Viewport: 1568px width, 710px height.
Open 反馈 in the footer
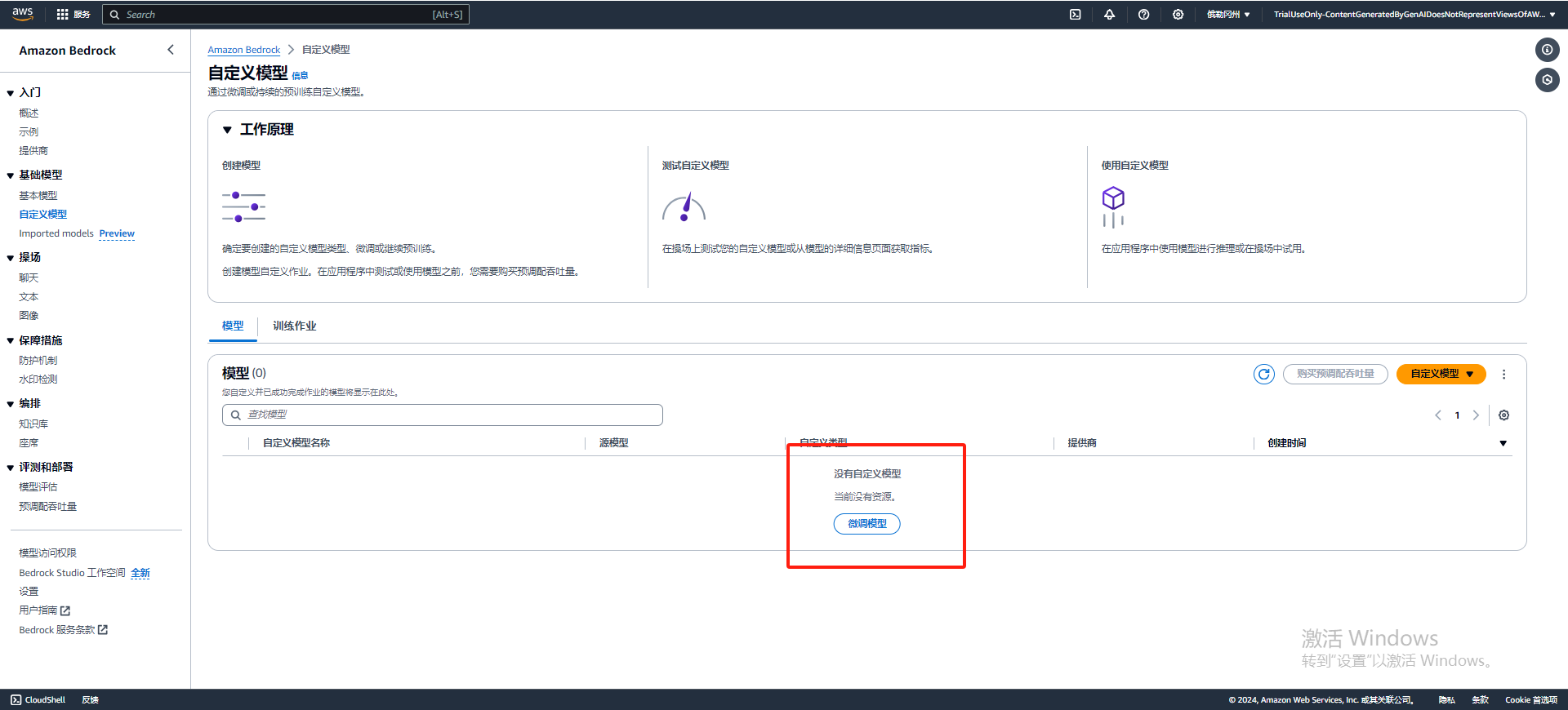tap(90, 700)
